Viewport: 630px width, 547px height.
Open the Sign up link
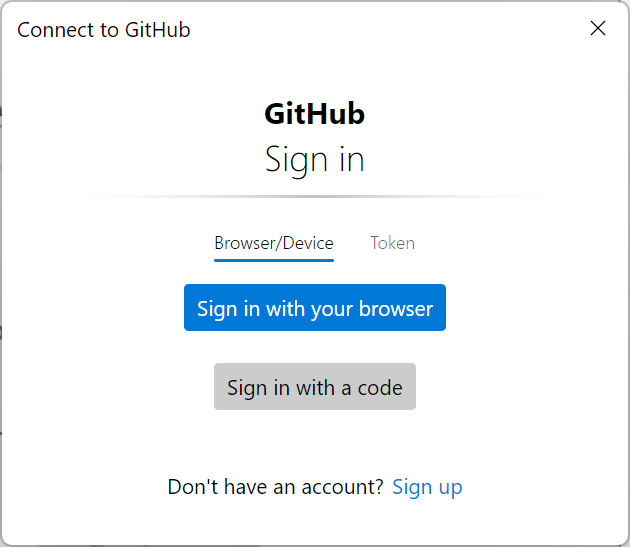pos(427,487)
